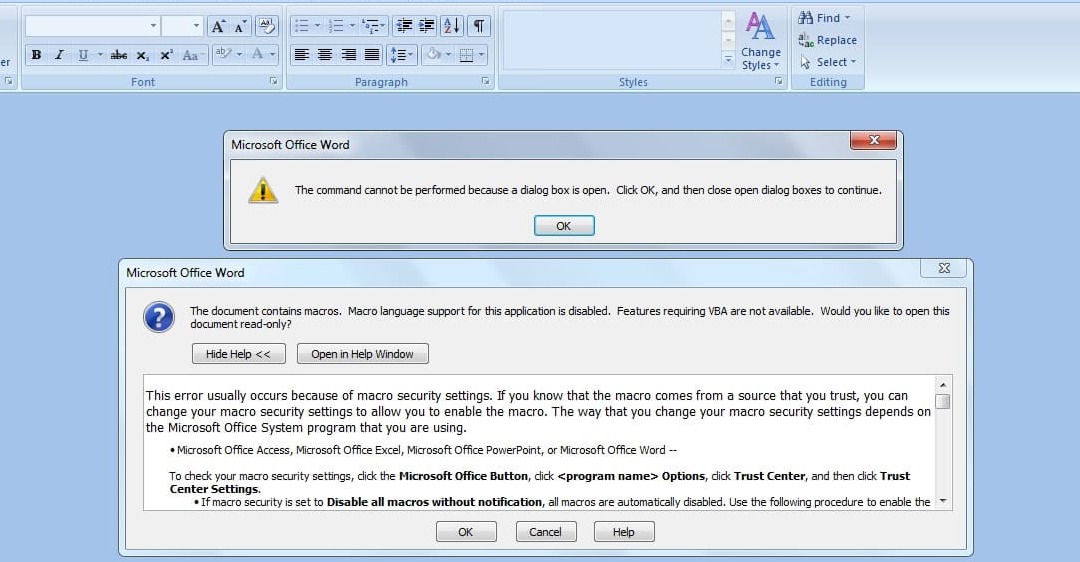Screen dimensions: 1080x562
Task: Open Replace in the Editing group
Action: coord(827,40)
